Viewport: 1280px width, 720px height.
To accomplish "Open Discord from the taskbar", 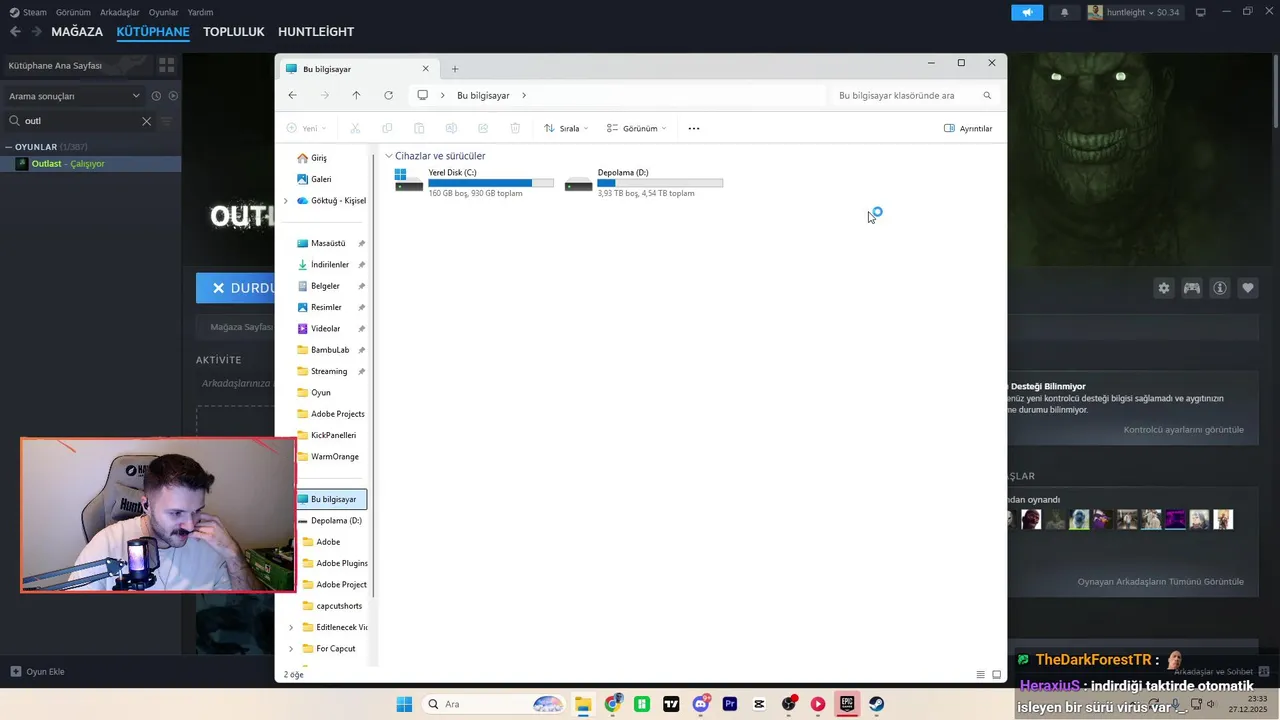I will coord(701,704).
